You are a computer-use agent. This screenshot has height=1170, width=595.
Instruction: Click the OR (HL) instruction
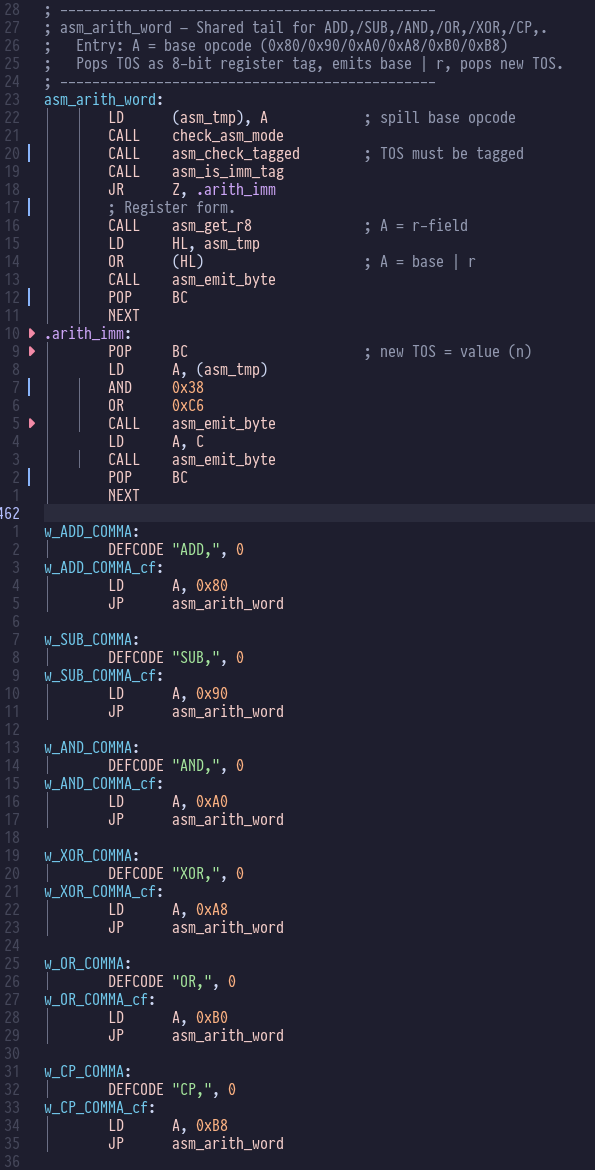[x=156, y=261]
